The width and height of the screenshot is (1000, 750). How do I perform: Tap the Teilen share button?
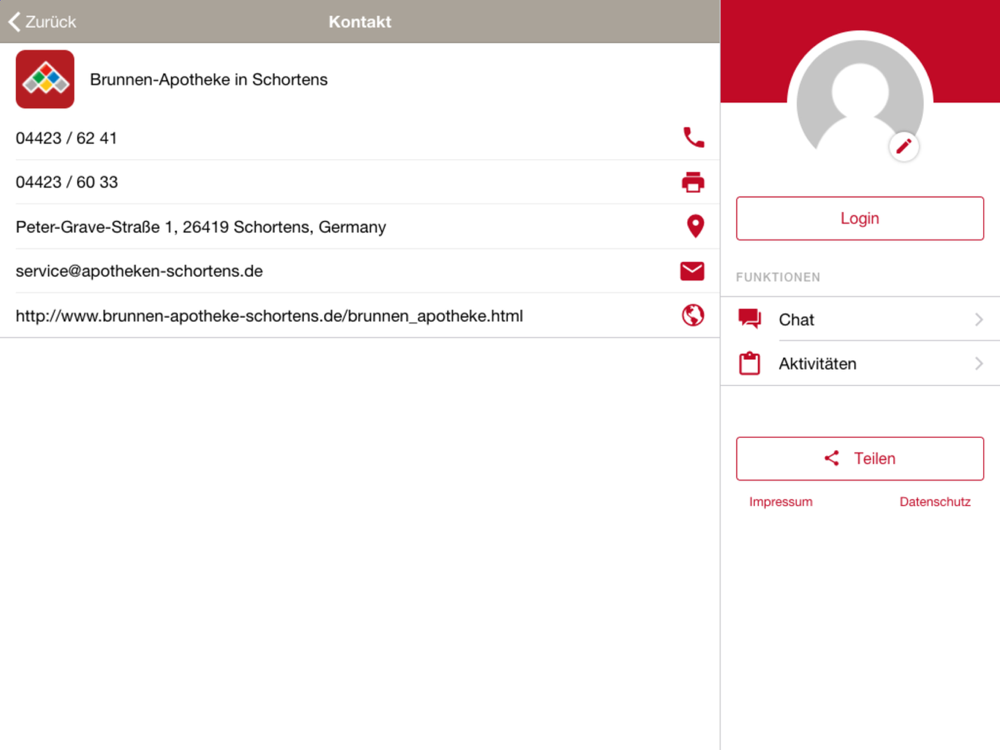(860, 459)
